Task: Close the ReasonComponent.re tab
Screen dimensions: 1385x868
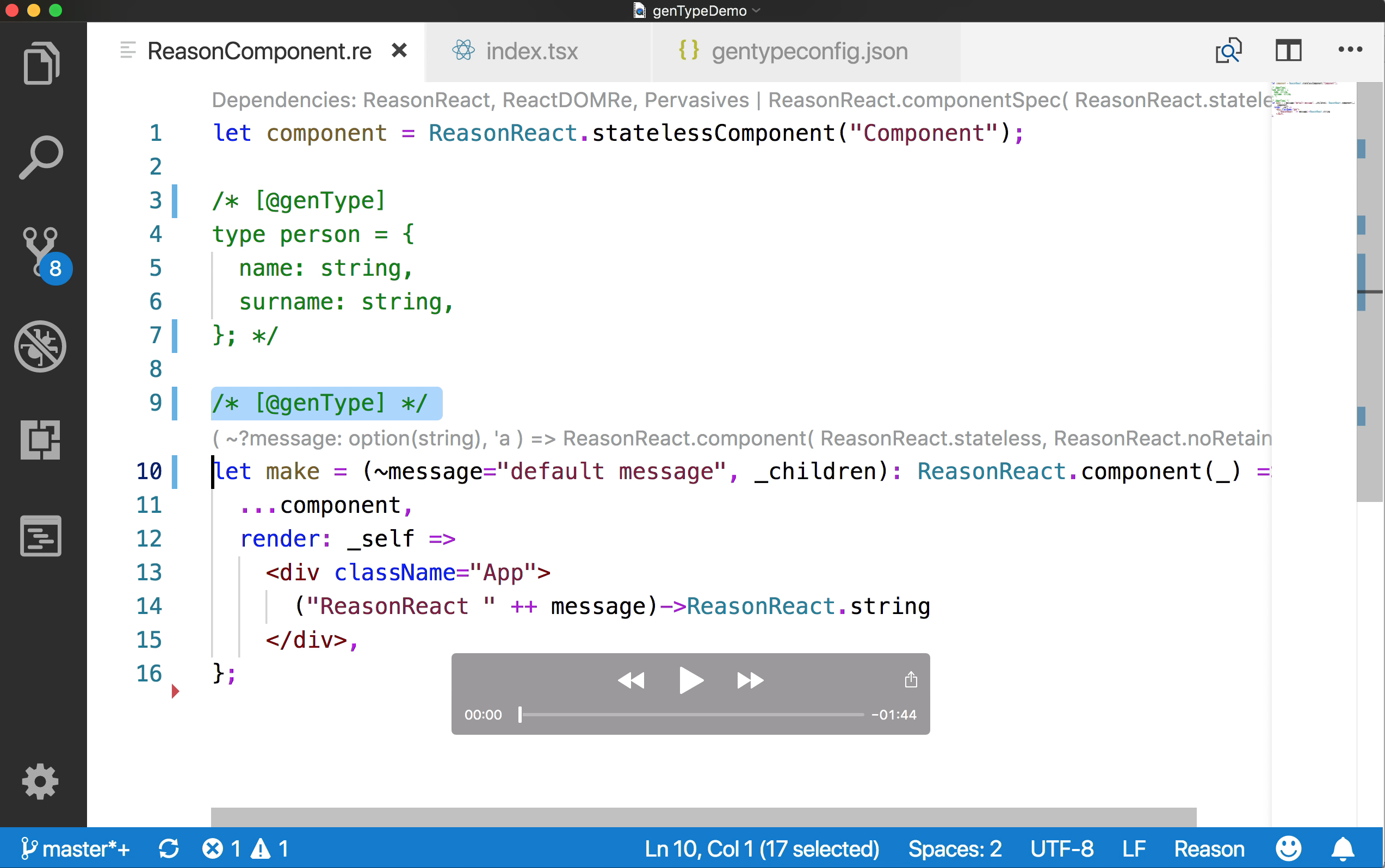Action: (399, 51)
